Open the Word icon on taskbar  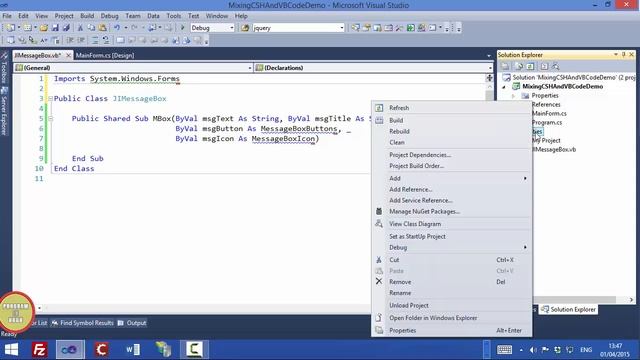[x=133, y=349]
